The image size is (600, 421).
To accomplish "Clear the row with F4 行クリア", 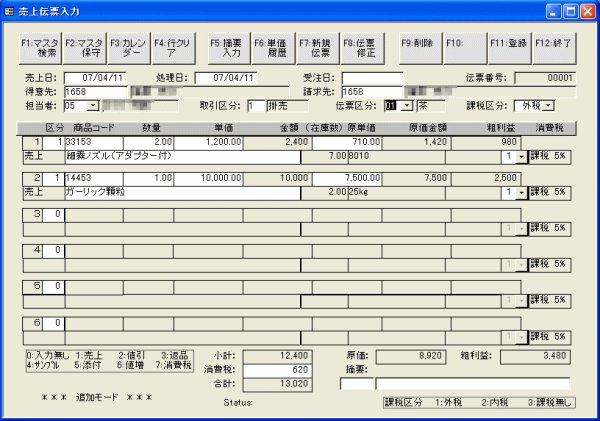I will 174,48.
